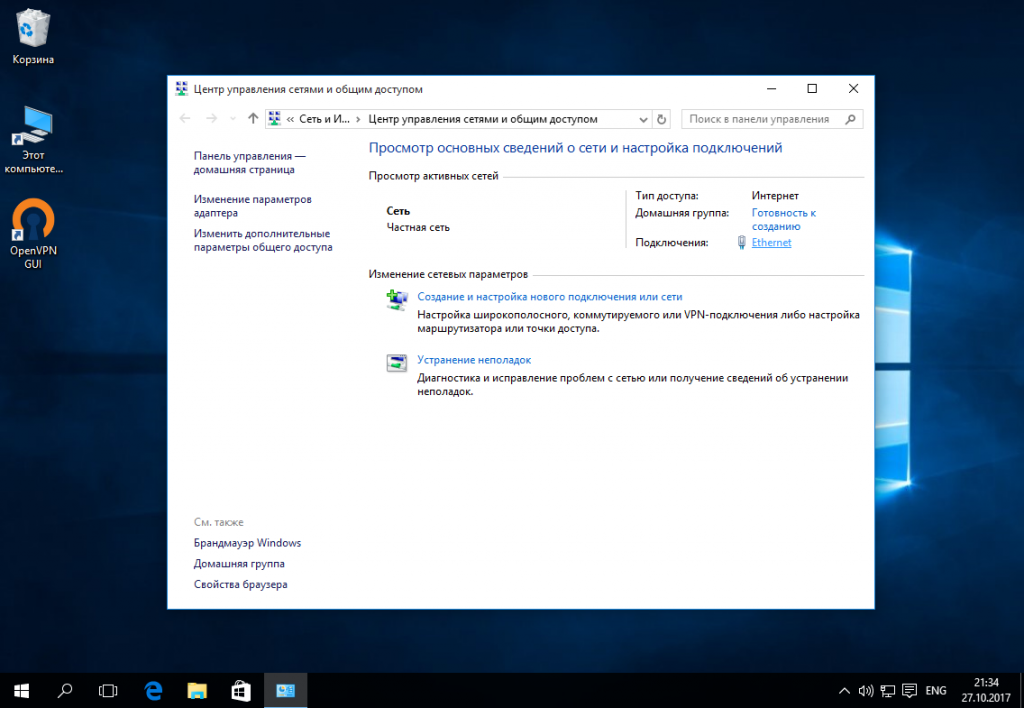Open the Ethernet connection link
The image size is (1024, 708).
(x=771, y=242)
